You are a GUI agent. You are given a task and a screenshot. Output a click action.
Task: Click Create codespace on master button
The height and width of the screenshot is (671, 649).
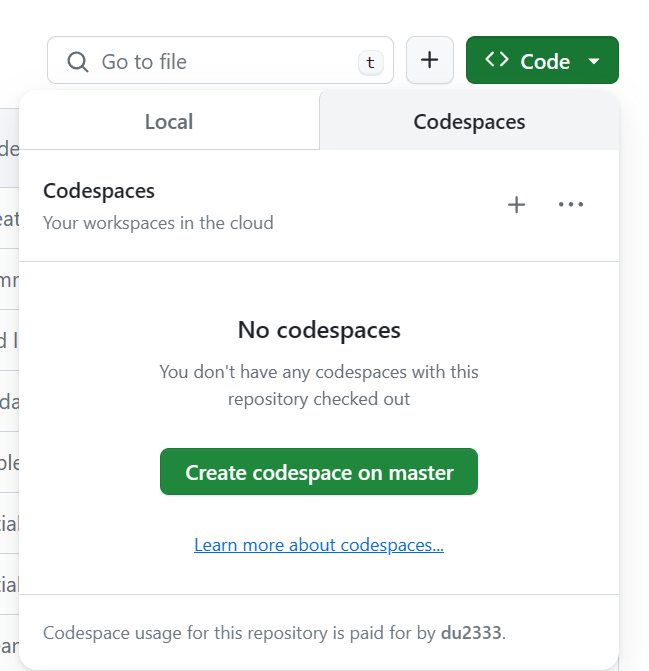(319, 472)
